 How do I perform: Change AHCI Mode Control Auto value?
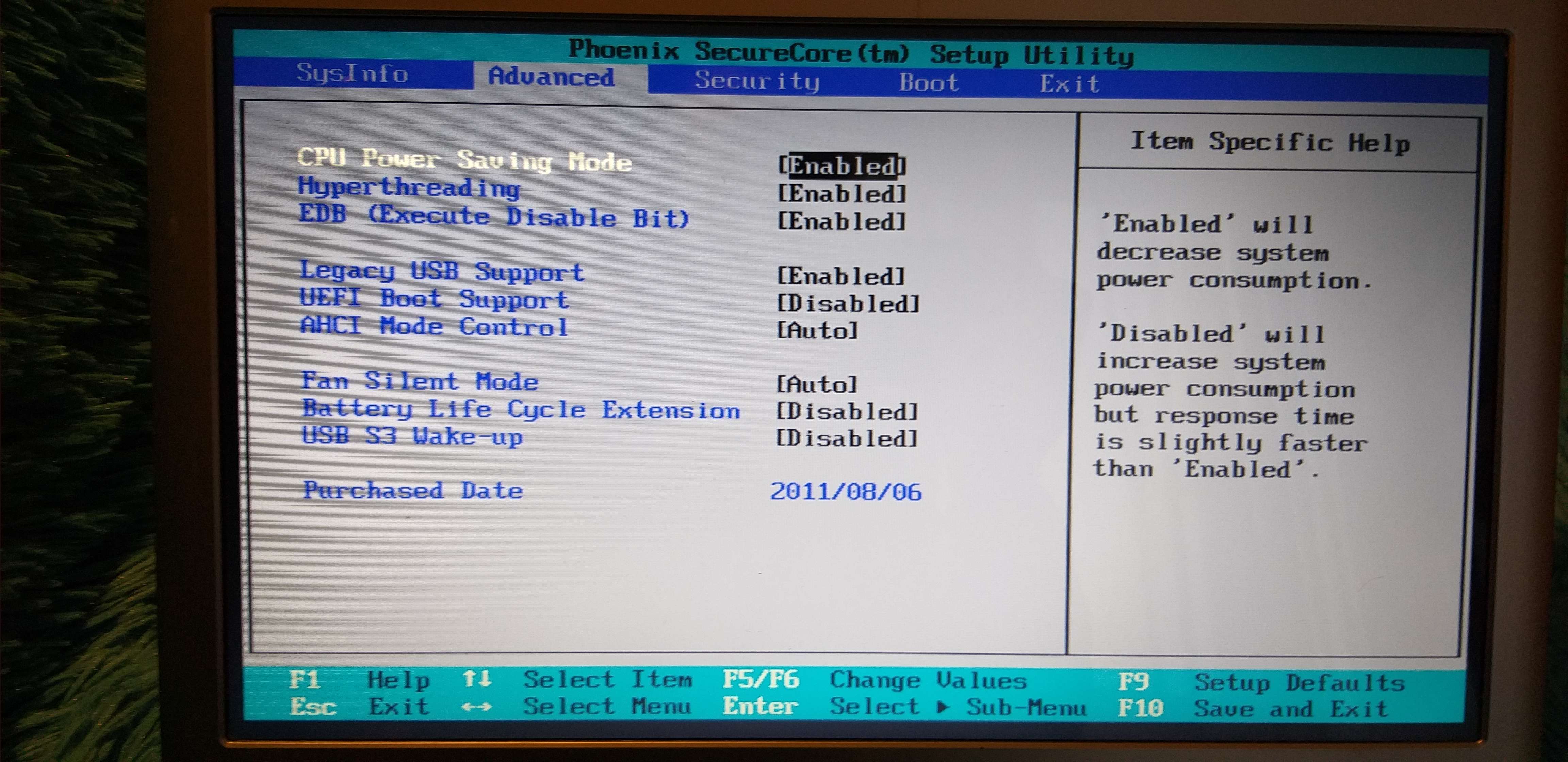click(x=817, y=331)
